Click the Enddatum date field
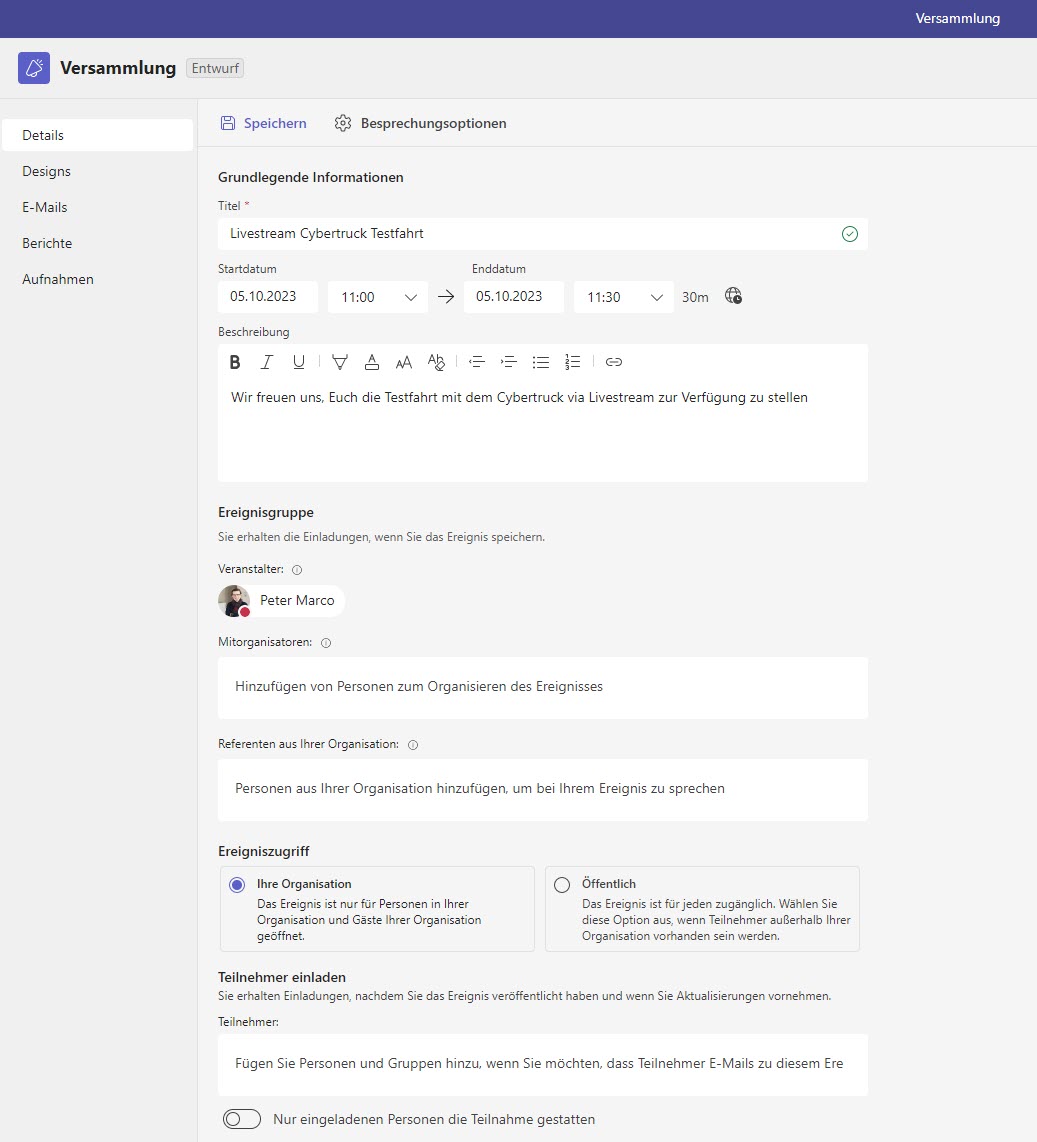Viewport: 1037px width, 1142px height. (514, 297)
